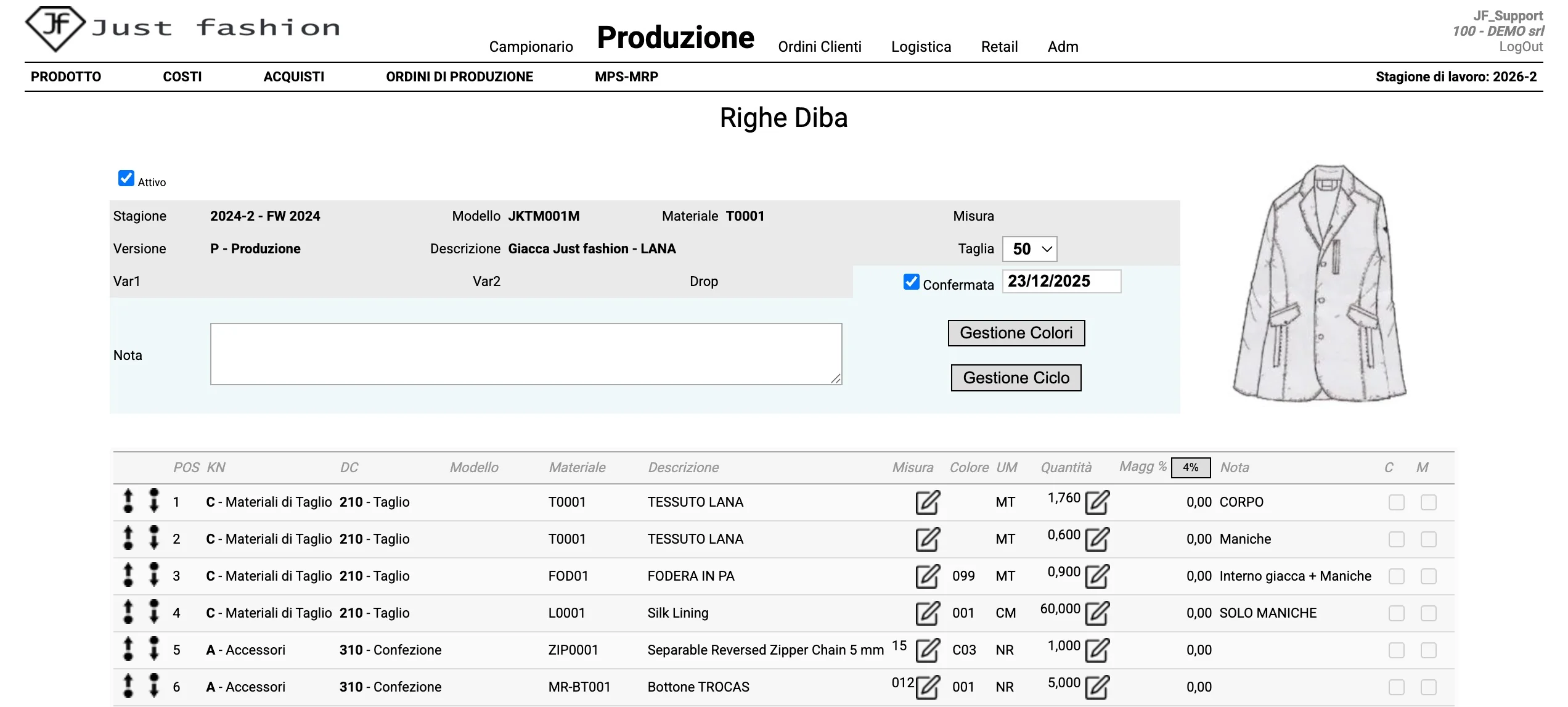Click the jacket sketch image
This screenshot has height=707, width=1568.
[1320, 284]
